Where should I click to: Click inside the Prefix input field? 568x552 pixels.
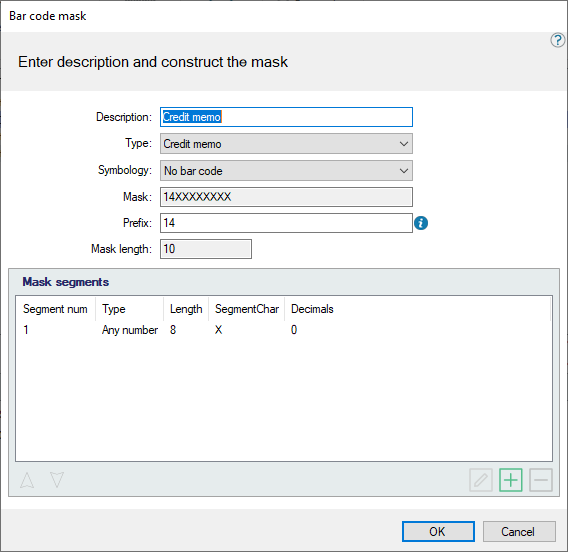pyautogui.click(x=286, y=223)
